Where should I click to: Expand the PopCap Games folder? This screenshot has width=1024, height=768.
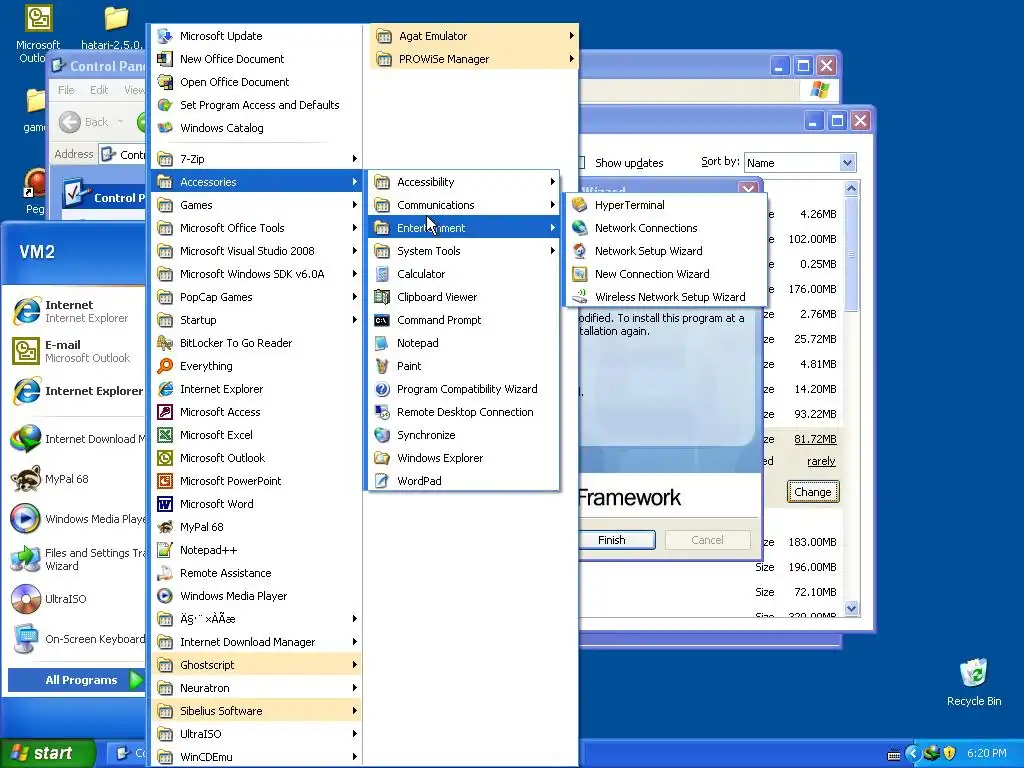tap(257, 297)
